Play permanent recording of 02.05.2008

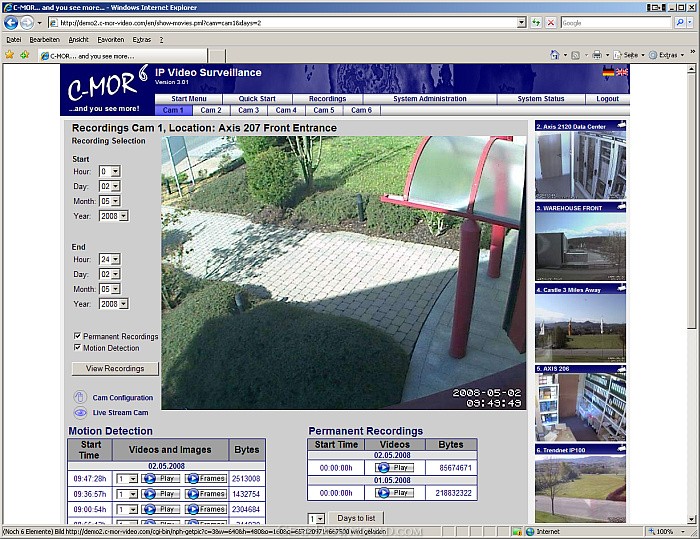coord(395,468)
